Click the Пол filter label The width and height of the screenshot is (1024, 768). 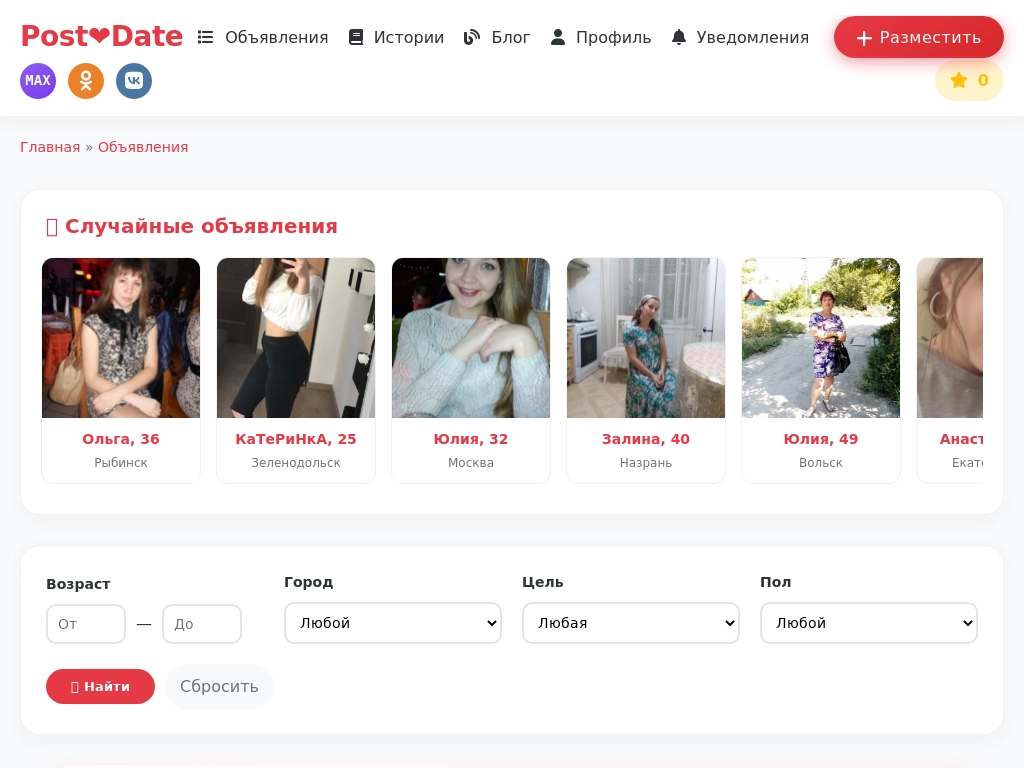[x=775, y=582]
